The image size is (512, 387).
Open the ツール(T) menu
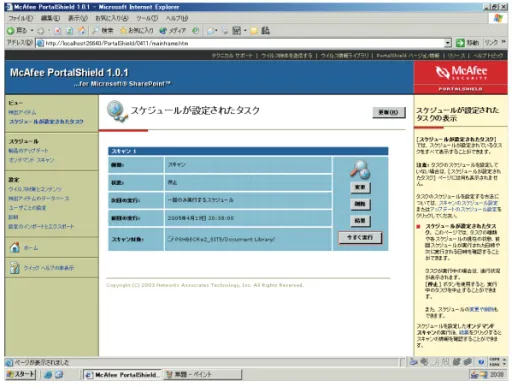pos(147,18)
